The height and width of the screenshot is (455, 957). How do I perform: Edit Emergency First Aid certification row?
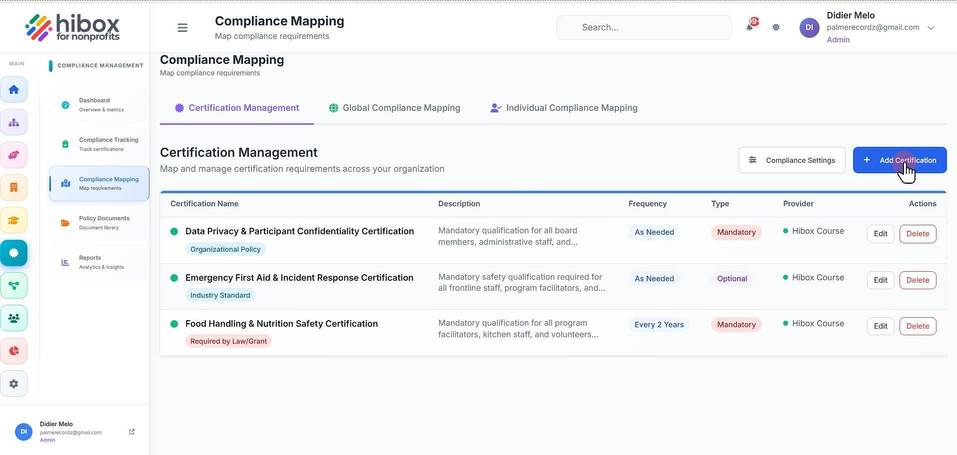(880, 280)
